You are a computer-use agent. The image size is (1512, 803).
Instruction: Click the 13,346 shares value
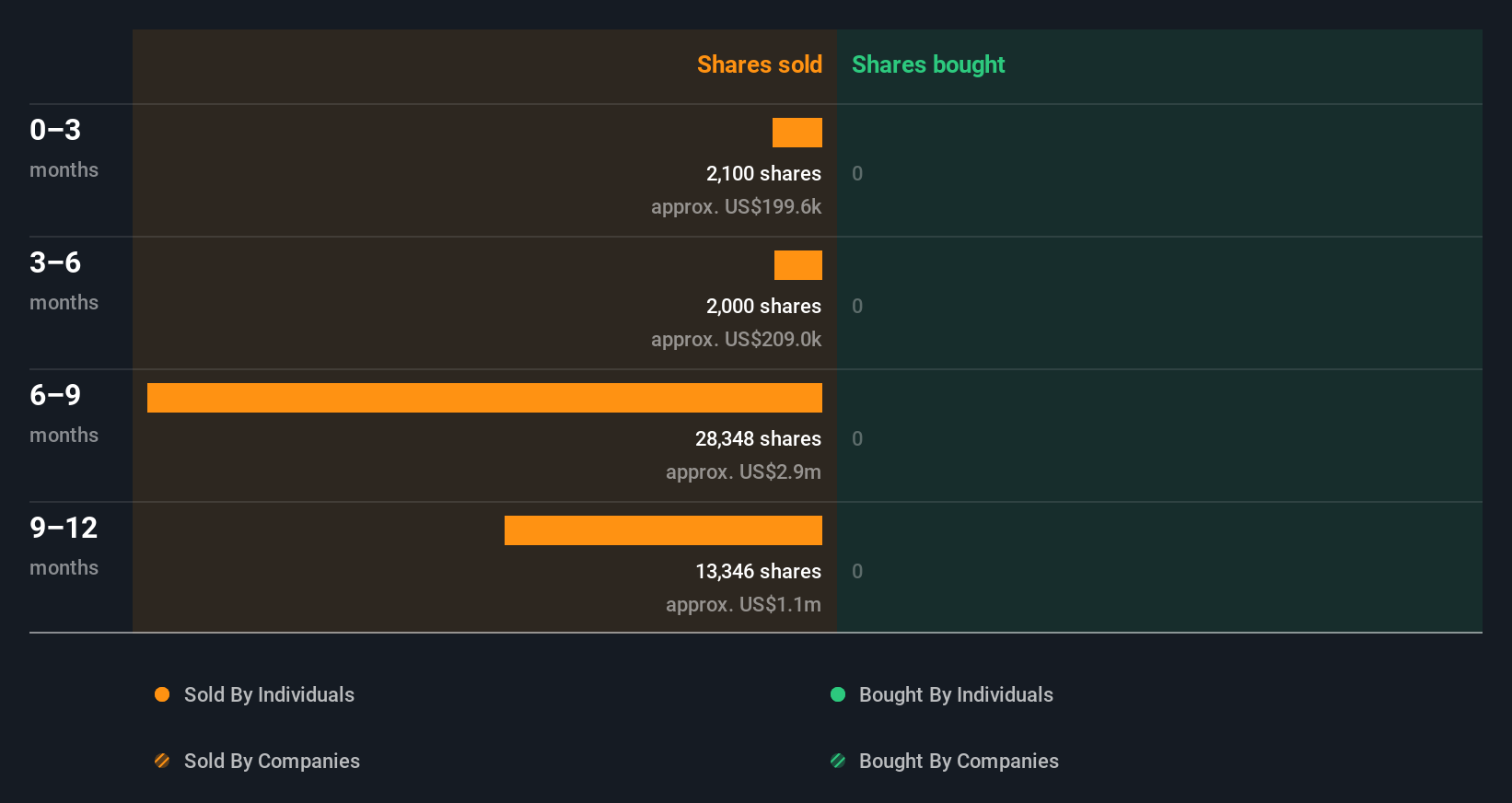point(758,572)
